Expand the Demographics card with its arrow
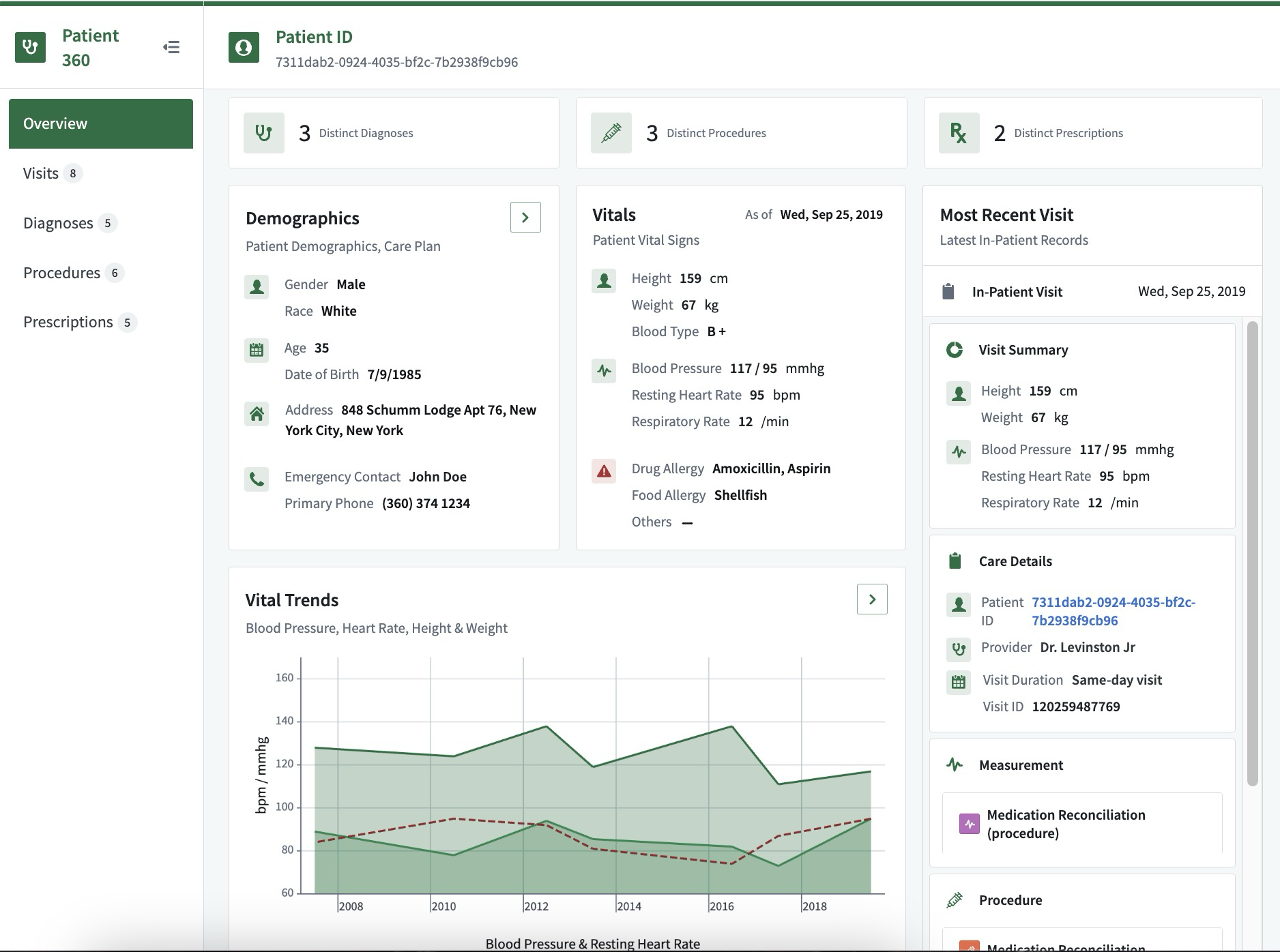The height and width of the screenshot is (952, 1280). pos(525,218)
